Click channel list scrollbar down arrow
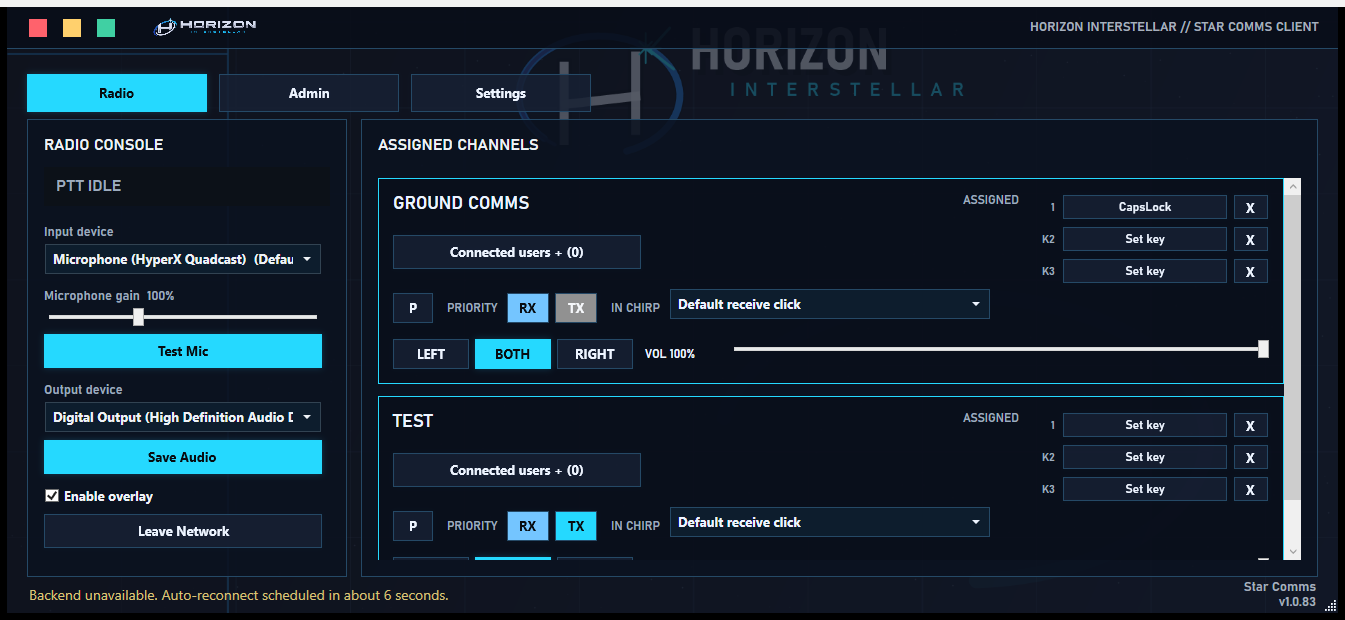The width and height of the screenshot is (1345, 620). point(1292,551)
